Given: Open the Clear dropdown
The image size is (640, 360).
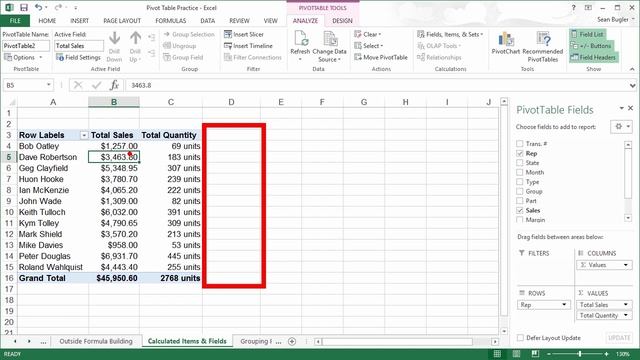Looking at the screenshot, I should click(367, 34).
